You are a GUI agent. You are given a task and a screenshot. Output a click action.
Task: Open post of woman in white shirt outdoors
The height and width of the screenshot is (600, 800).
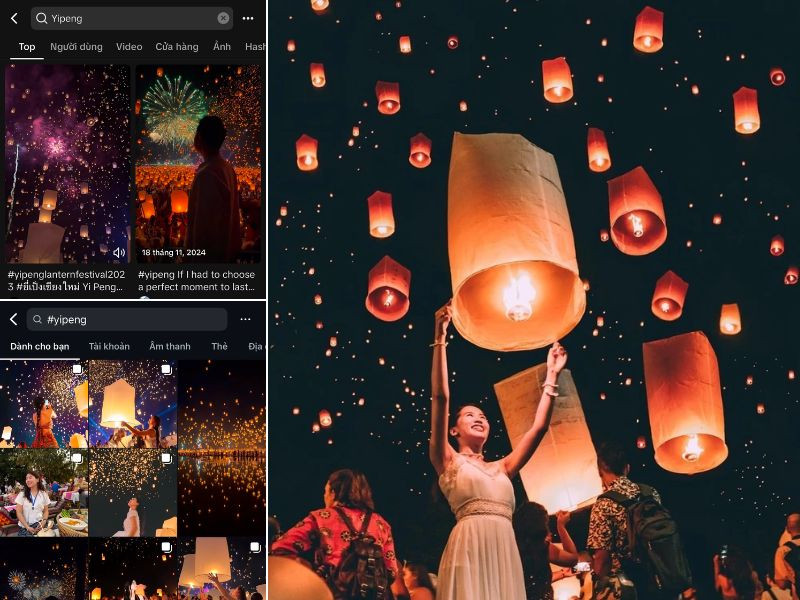tap(44, 493)
